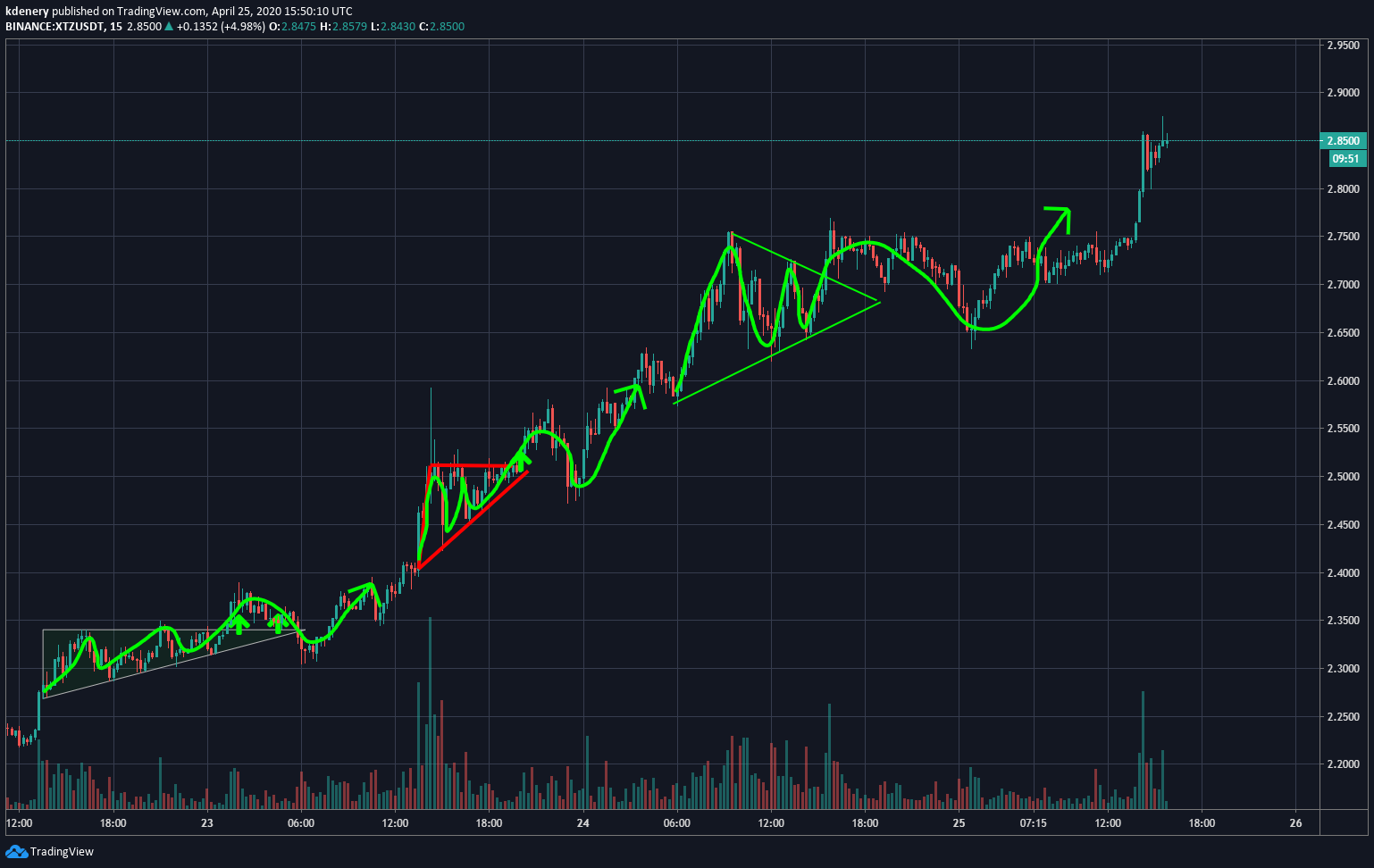Click the 2.5000 price axis label
1374x868 pixels.
[1343, 477]
